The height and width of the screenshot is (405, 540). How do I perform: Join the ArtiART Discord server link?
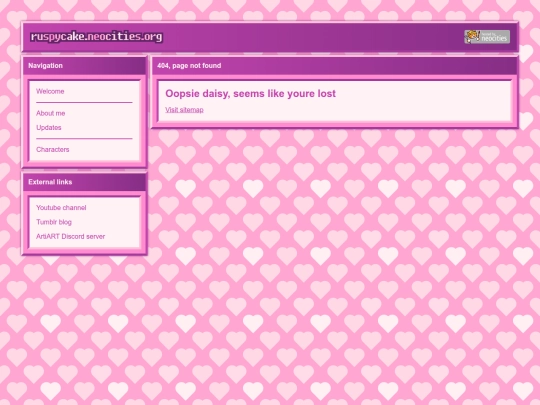(71, 237)
